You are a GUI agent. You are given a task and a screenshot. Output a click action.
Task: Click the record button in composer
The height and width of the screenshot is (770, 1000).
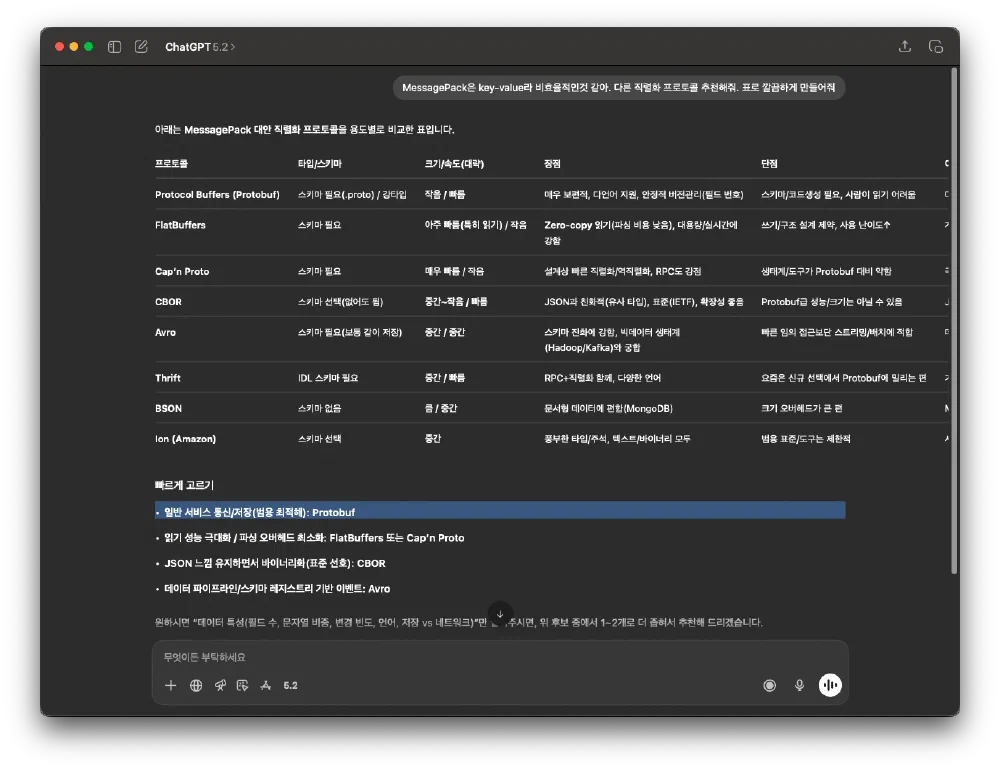(770, 685)
